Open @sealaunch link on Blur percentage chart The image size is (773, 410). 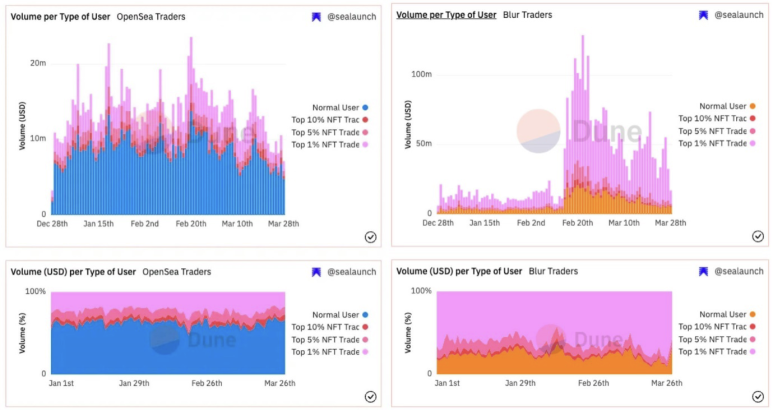pos(738,272)
